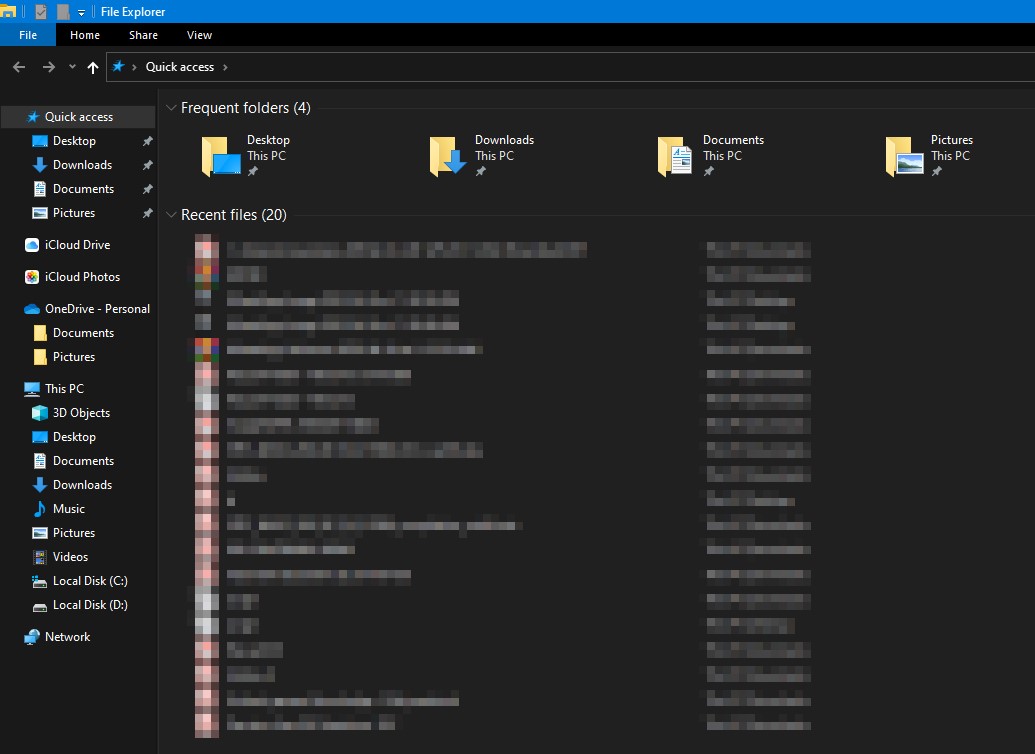Click the up one level navigation arrow
The height and width of the screenshot is (754, 1035).
(92, 66)
